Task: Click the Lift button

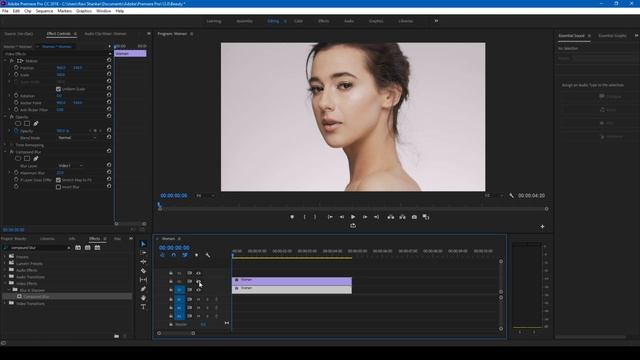Action: [391, 217]
